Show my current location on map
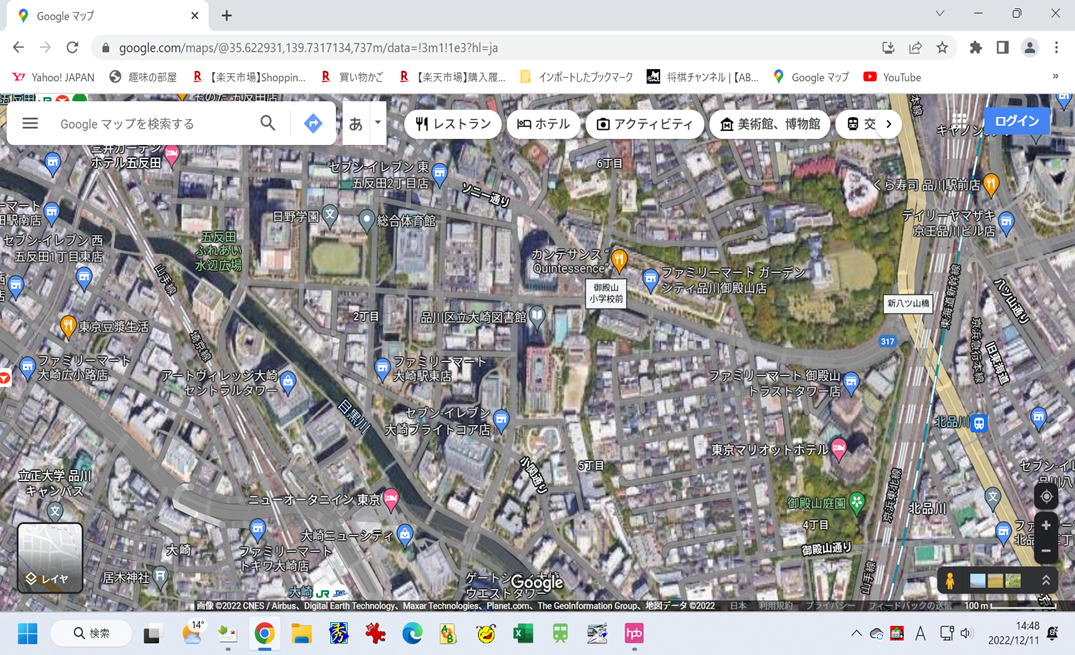Image resolution: width=1075 pixels, height=655 pixels. (1046, 496)
